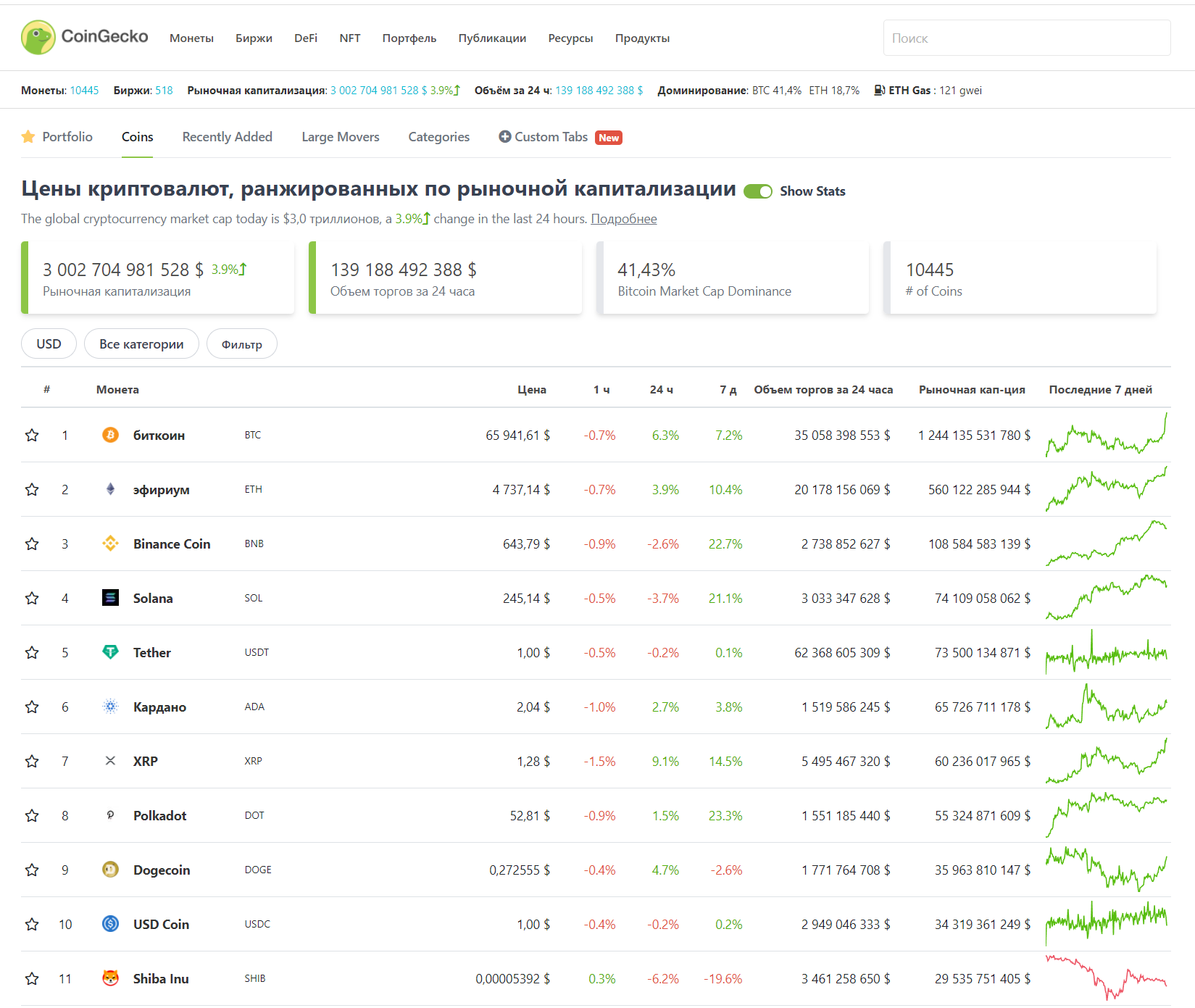1195x1008 pixels.
Task: Toggle the XRP favorite star
Action: click(32, 761)
